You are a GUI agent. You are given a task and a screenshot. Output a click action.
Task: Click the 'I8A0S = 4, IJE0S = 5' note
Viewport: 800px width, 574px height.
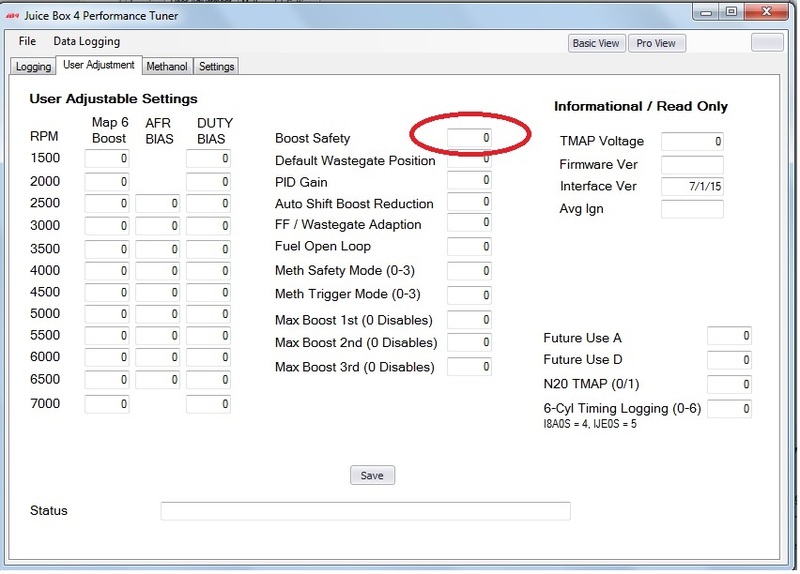[x=590, y=424]
